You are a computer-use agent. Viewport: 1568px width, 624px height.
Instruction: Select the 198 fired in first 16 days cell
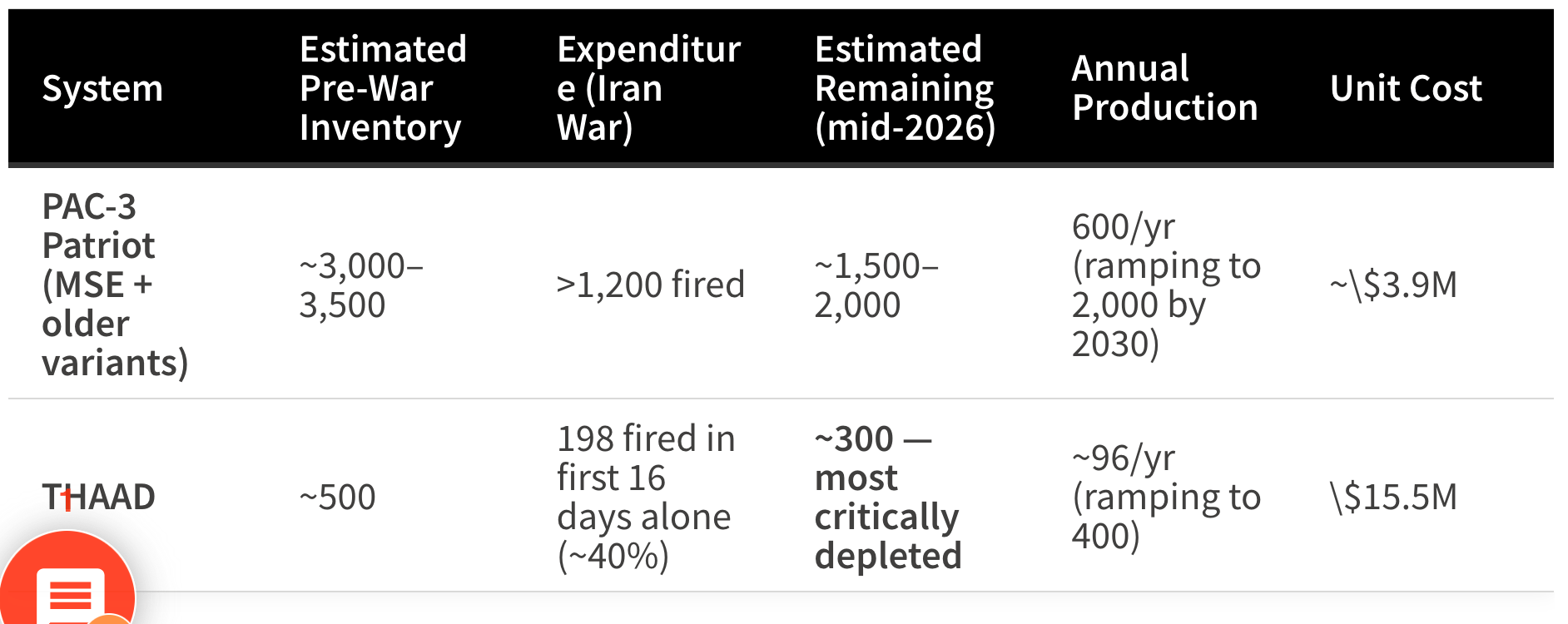[646, 498]
